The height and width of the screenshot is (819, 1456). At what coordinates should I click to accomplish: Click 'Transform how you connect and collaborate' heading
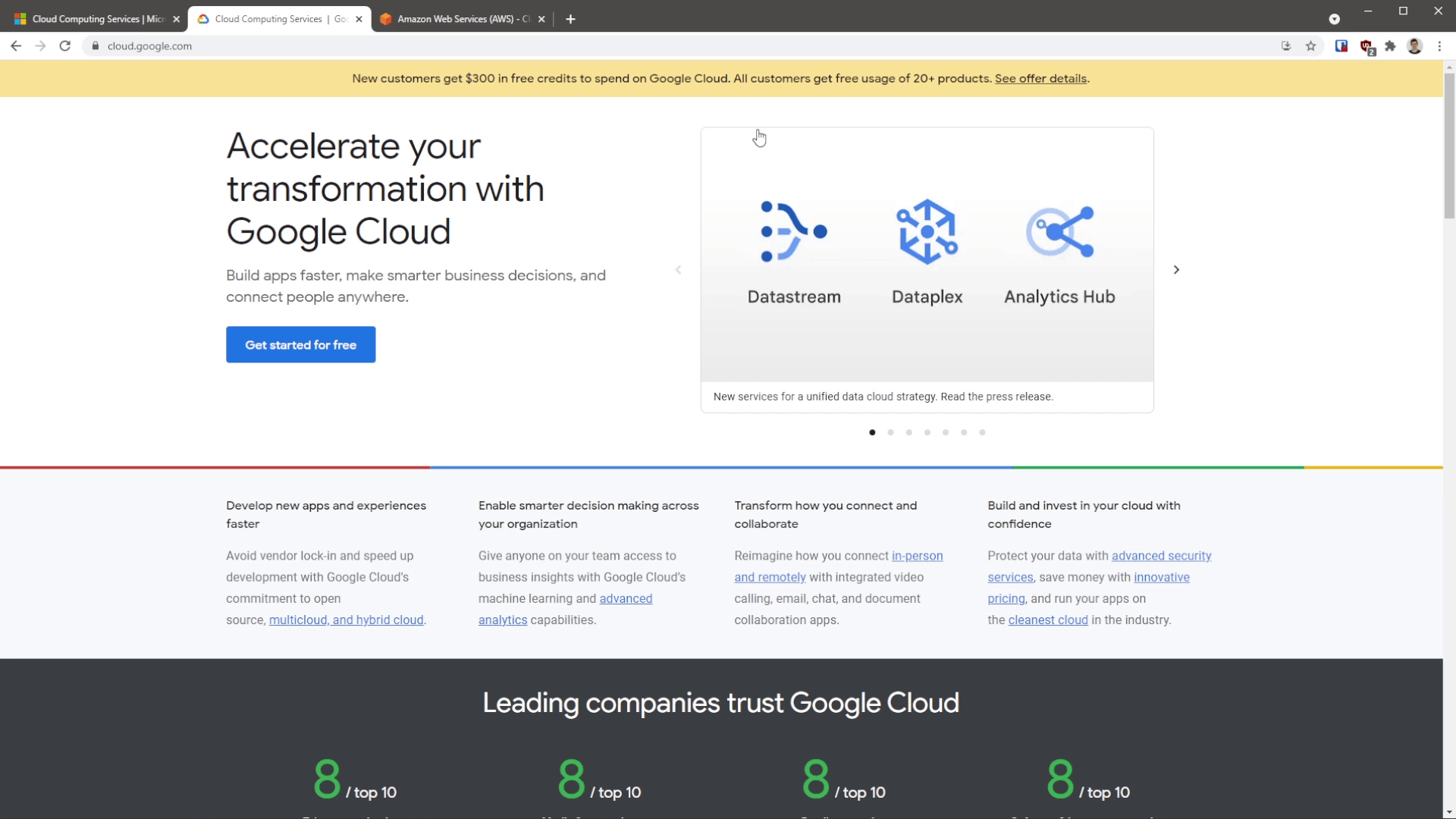click(825, 515)
